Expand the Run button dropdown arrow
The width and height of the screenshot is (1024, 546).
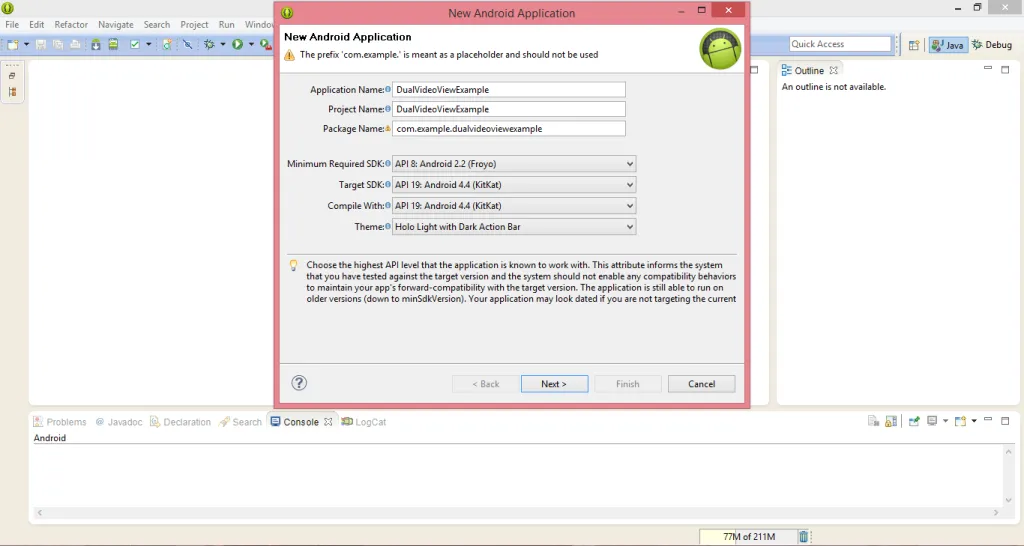pyautogui.click(x=251, y=44)
